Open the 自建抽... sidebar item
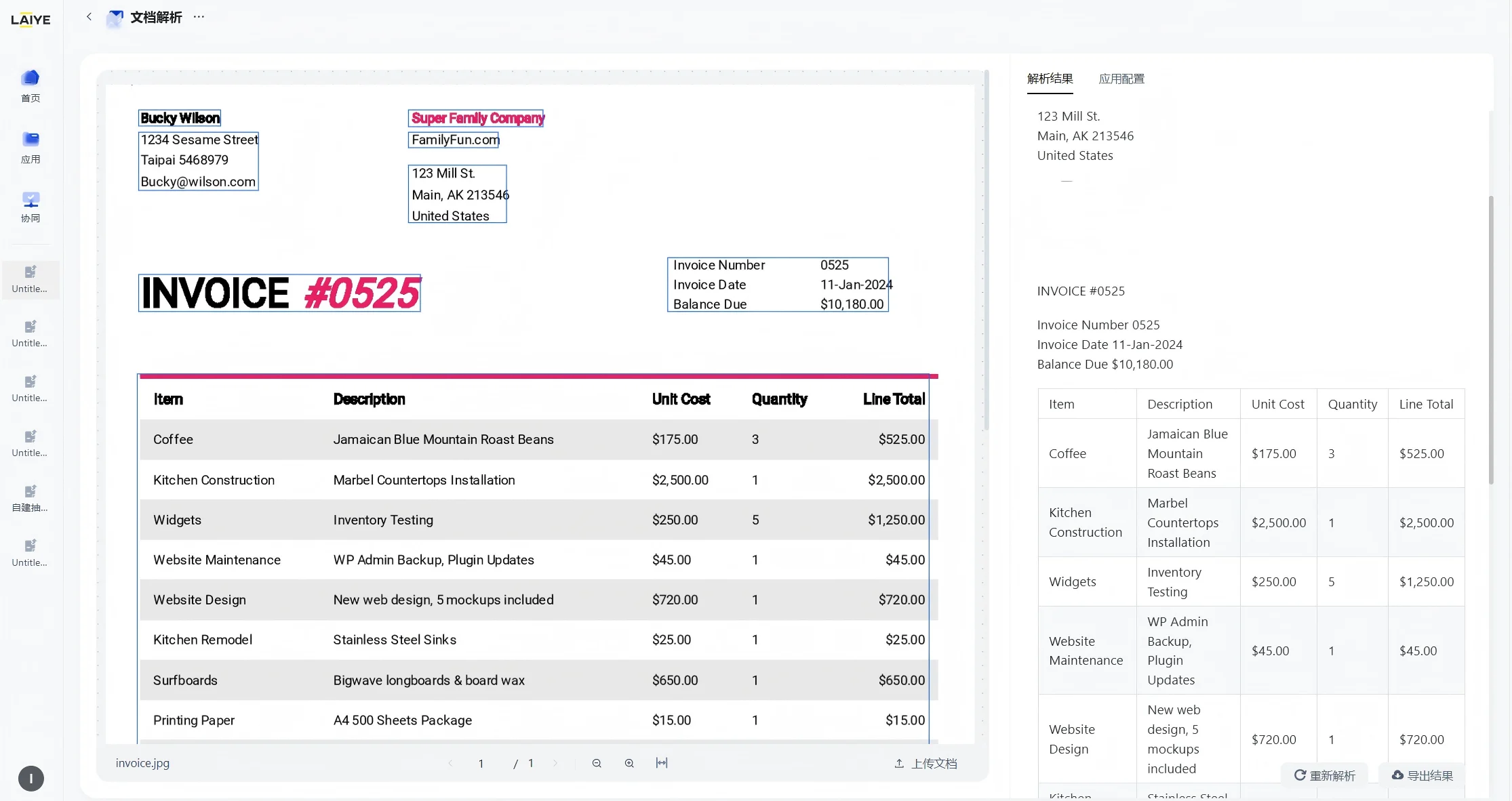Screen dimensions: 1512x801 point(31,499)
